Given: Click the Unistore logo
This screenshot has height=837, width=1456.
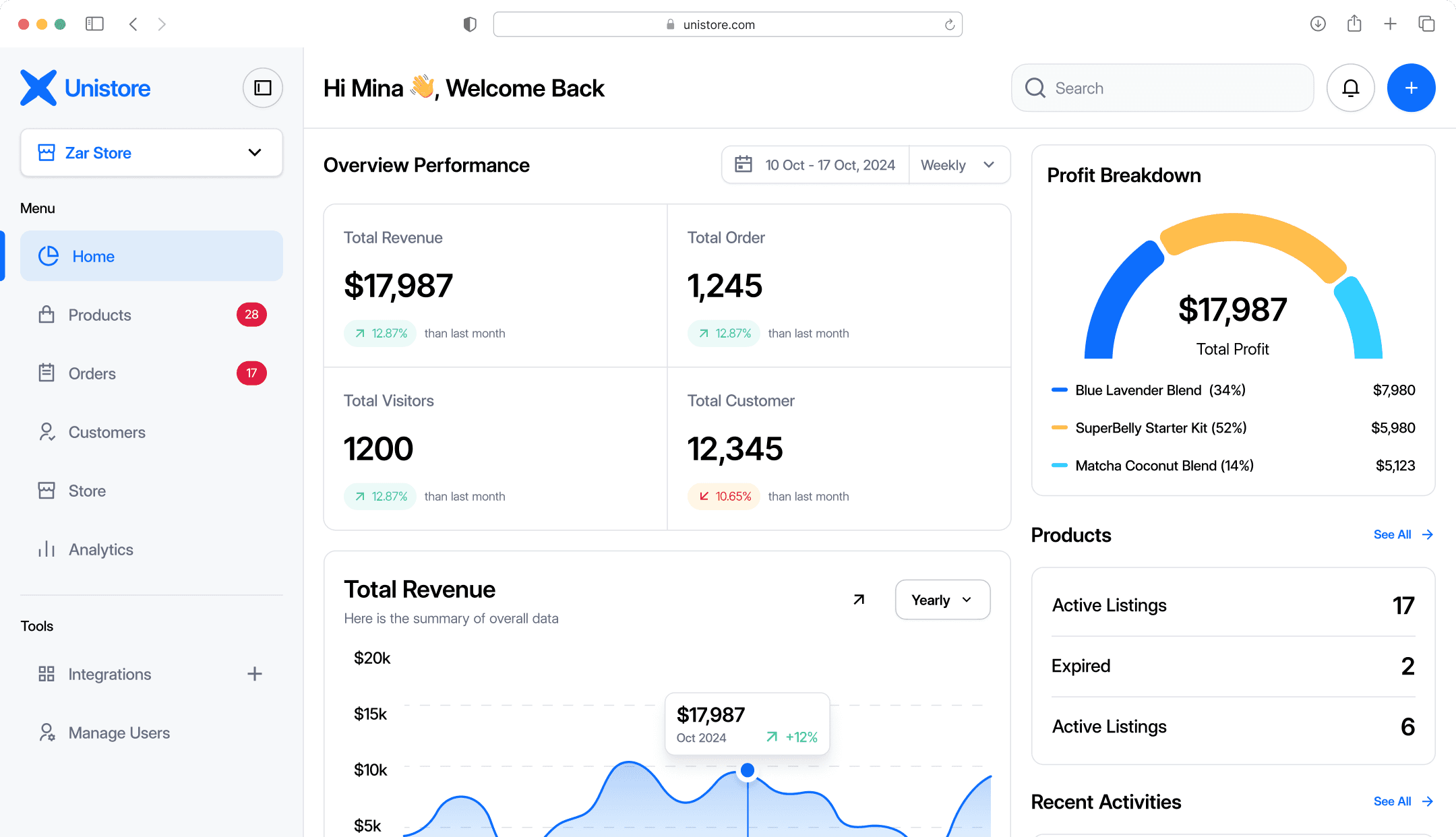Looking at the screenshot, I should point(85,88).
